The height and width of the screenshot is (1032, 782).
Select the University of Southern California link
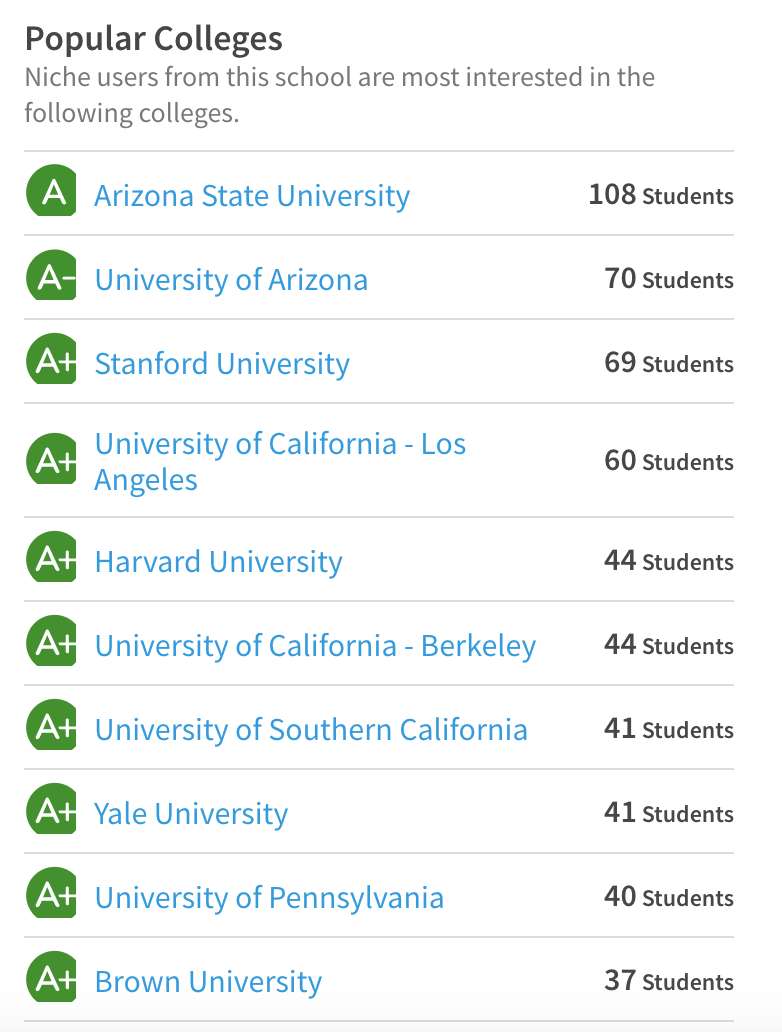(311, 729)
